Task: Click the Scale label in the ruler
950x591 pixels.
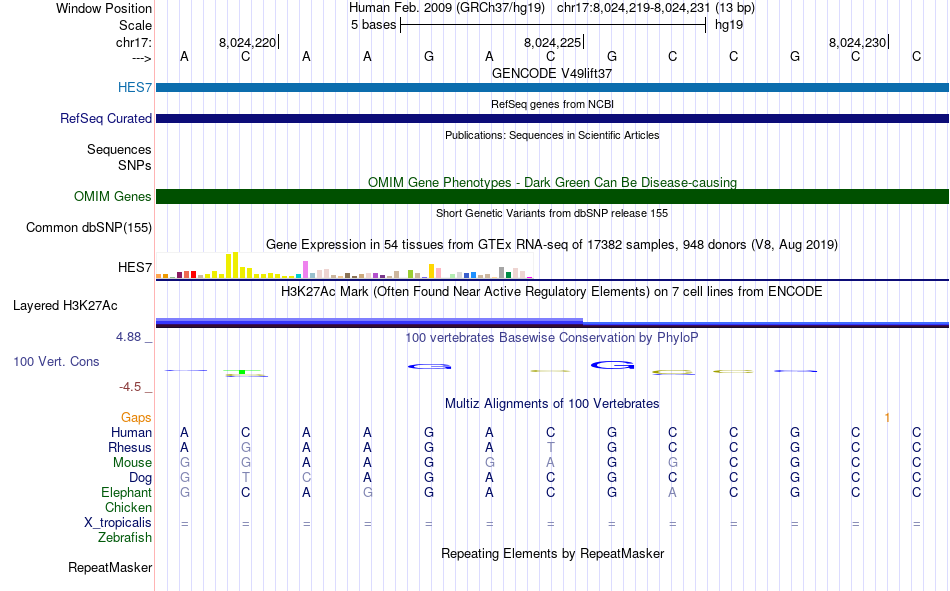Action: (135, 25)
